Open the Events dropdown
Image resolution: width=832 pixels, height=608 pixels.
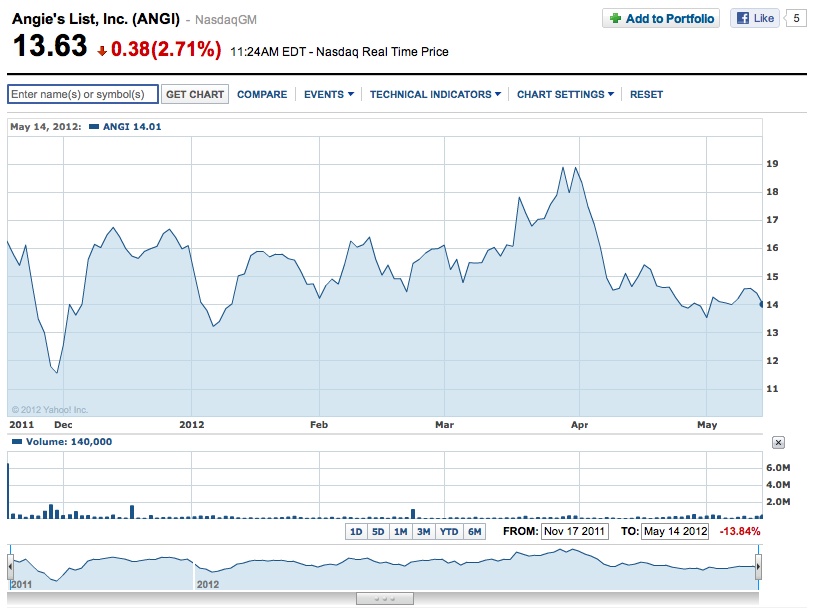tap(328, 94)
